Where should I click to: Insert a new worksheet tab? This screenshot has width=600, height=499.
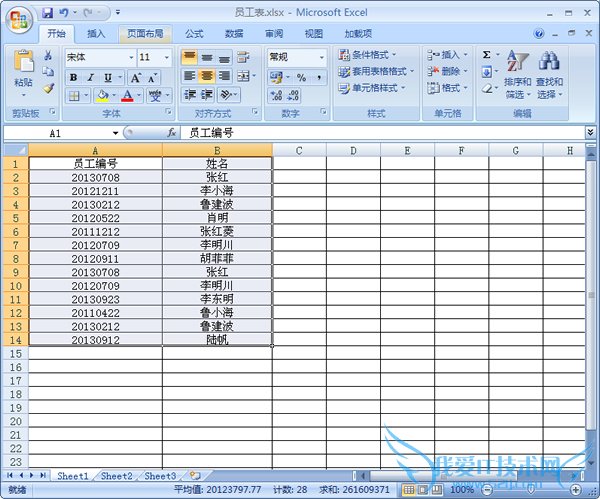click(196, 476)
